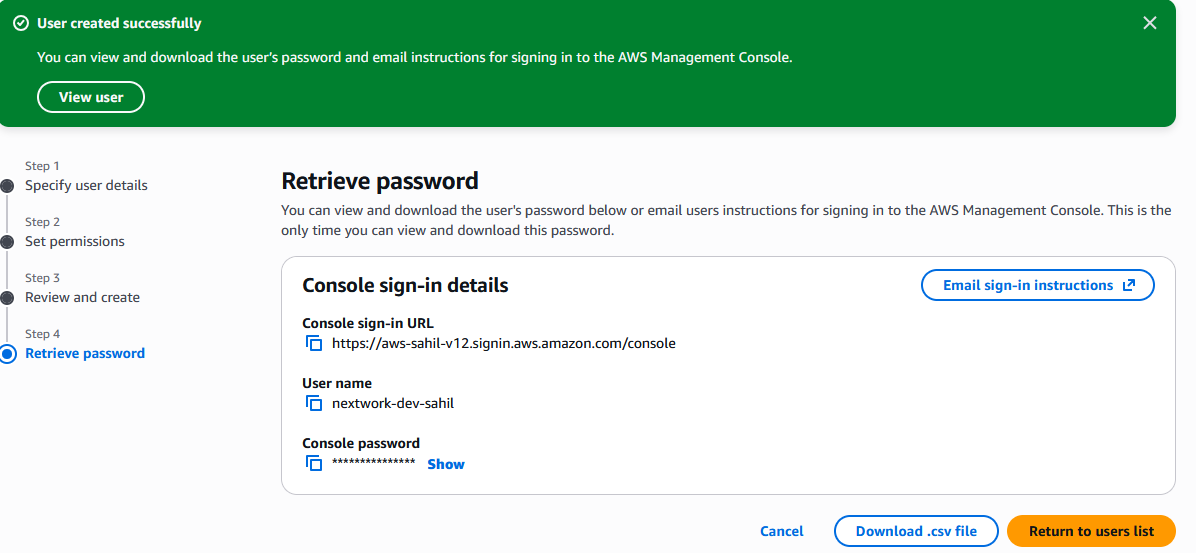Click external link icon on email button
This screenshot has width=1196, height=553.
[x=1129, y=285]
